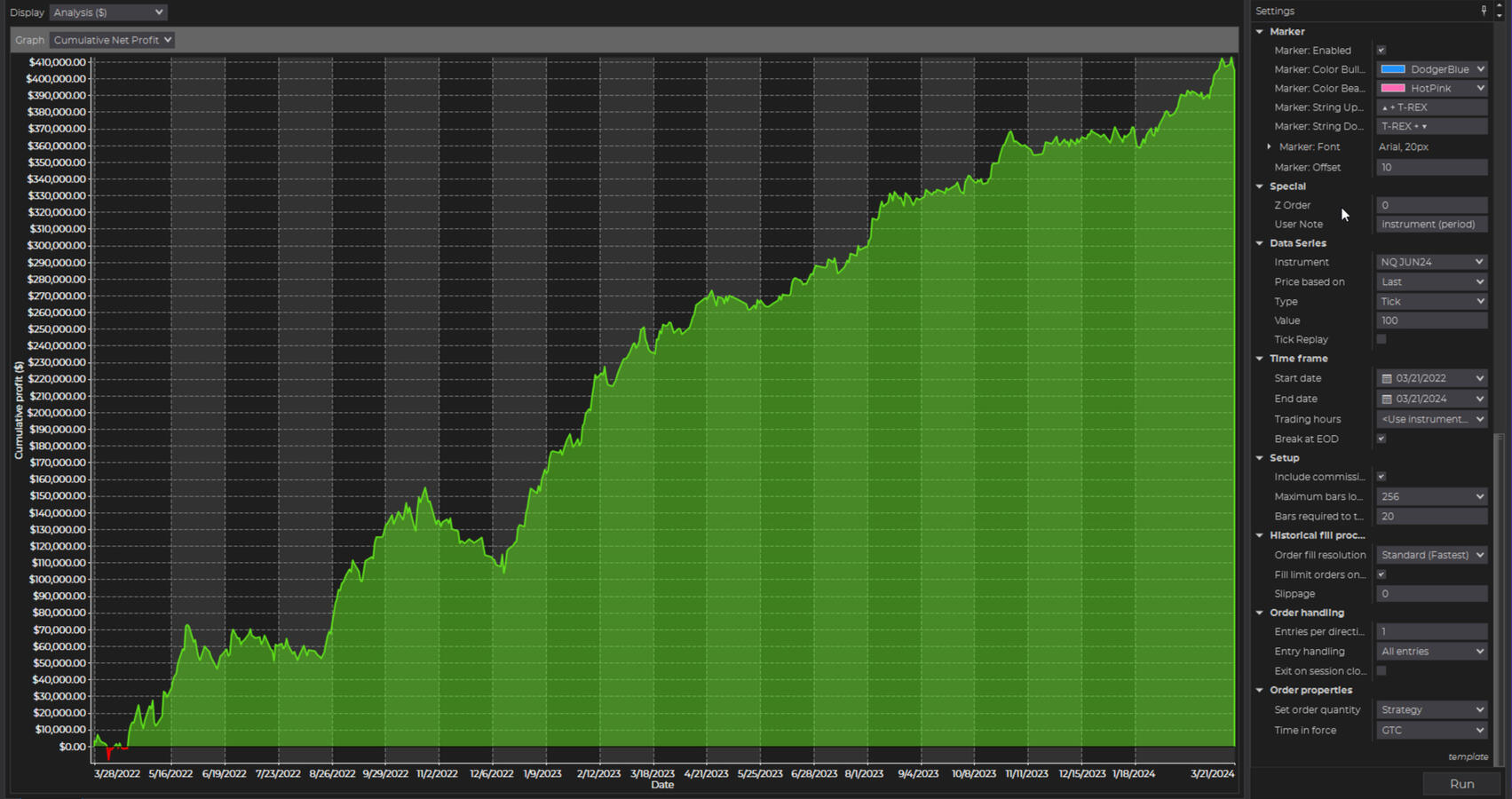Open the Display Analysis ($) dropdown
Screen dimensions: 1512x799
(x=107, y=12)
